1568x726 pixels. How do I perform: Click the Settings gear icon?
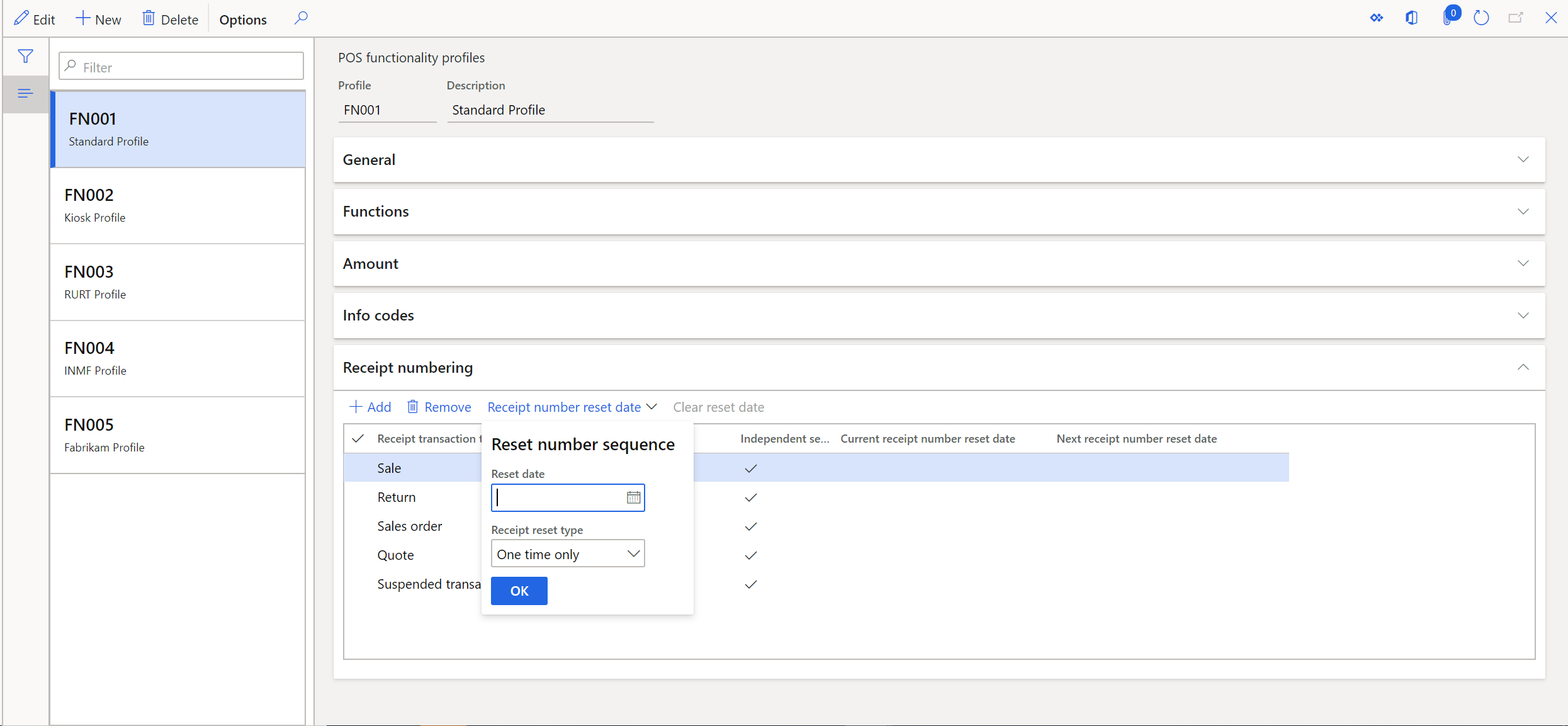pyautogui.click(x=1375, y=17)
